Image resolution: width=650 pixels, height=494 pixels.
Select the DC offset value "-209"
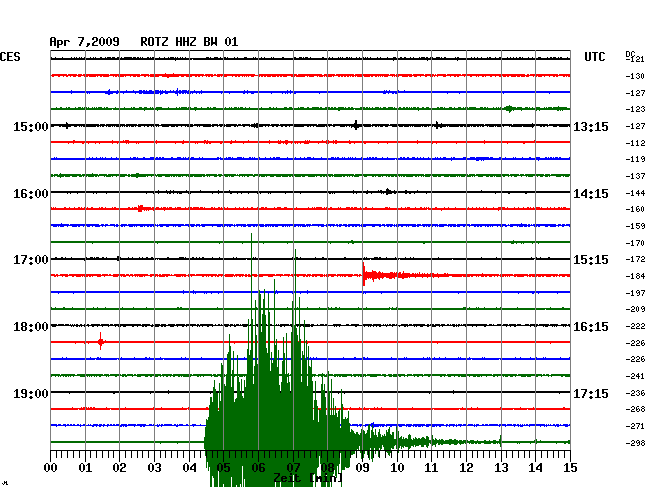635,309
